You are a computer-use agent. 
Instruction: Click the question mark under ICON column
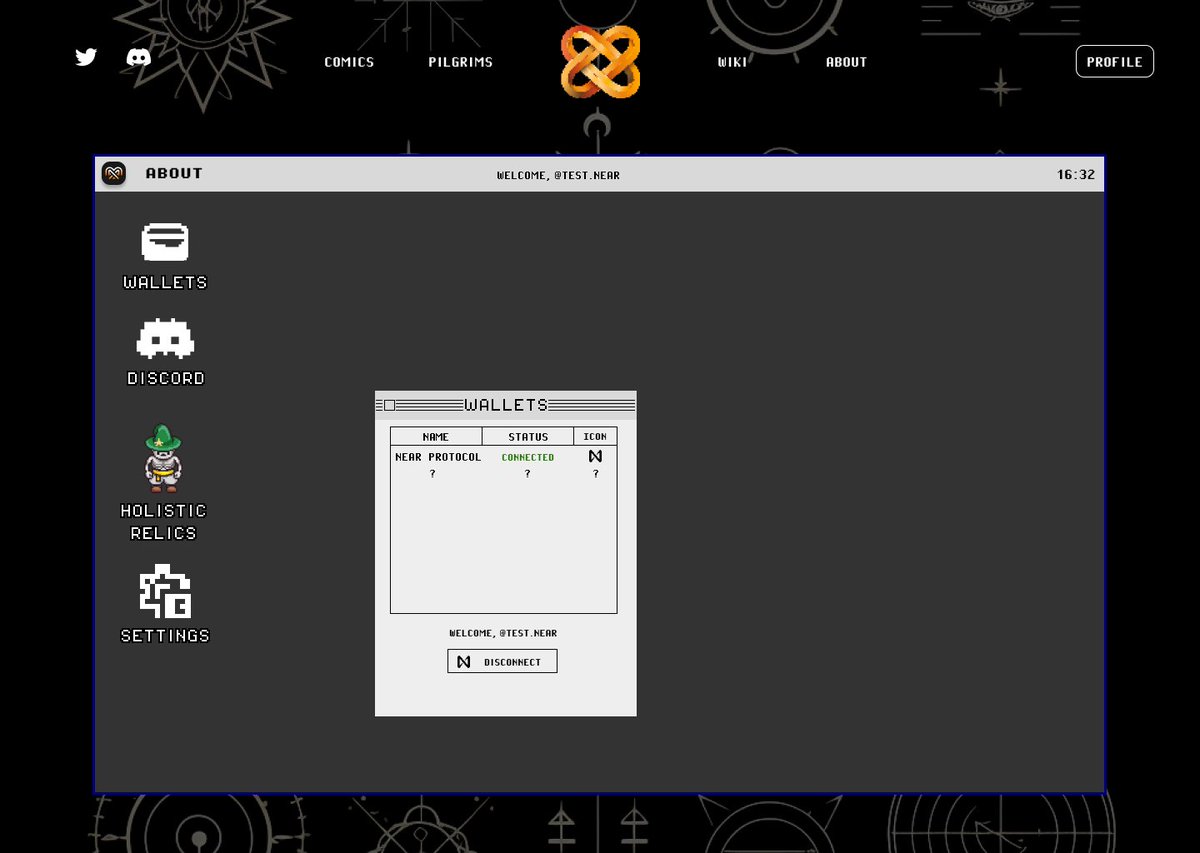click(595, 474)
